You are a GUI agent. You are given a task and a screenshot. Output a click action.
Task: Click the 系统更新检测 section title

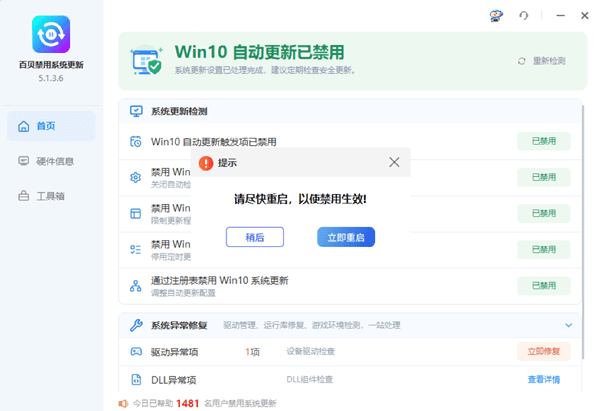tap(179, 111)
